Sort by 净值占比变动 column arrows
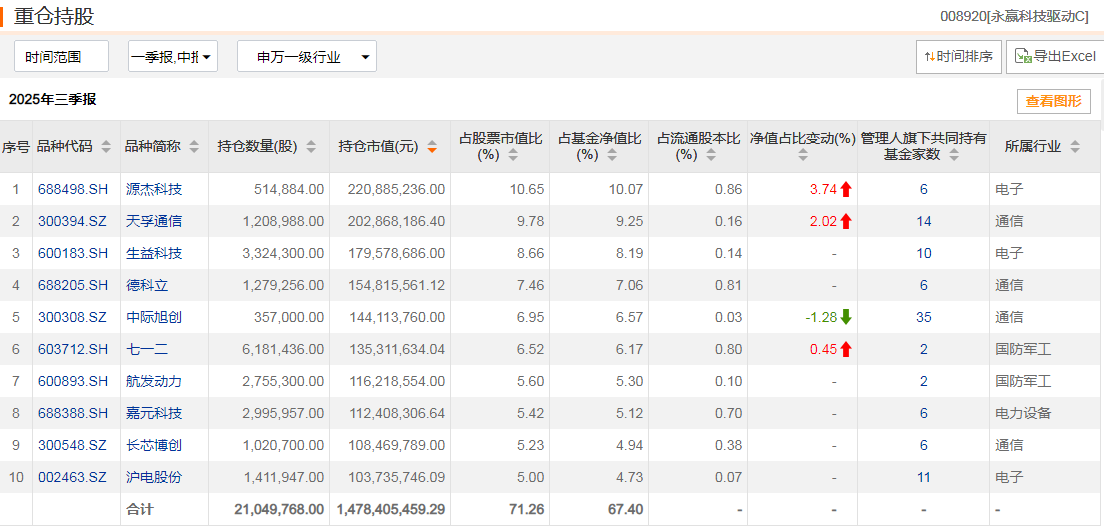The height and width of the screenshot is (526, 1104). 803,154
